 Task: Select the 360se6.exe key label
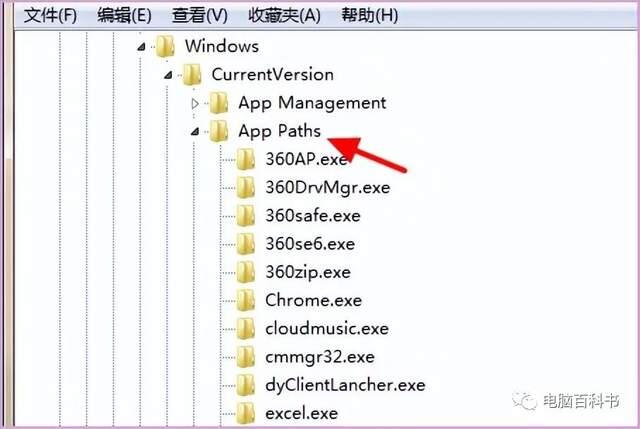[x=310, y=244]
